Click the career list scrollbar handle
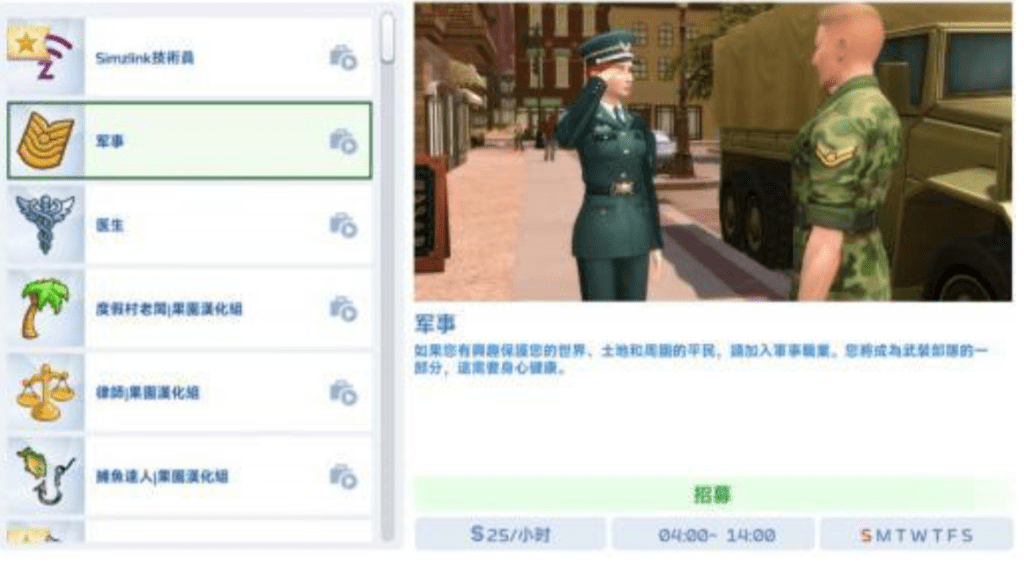Viewport: 1024px width, 563px height. [x=388, y=38]
